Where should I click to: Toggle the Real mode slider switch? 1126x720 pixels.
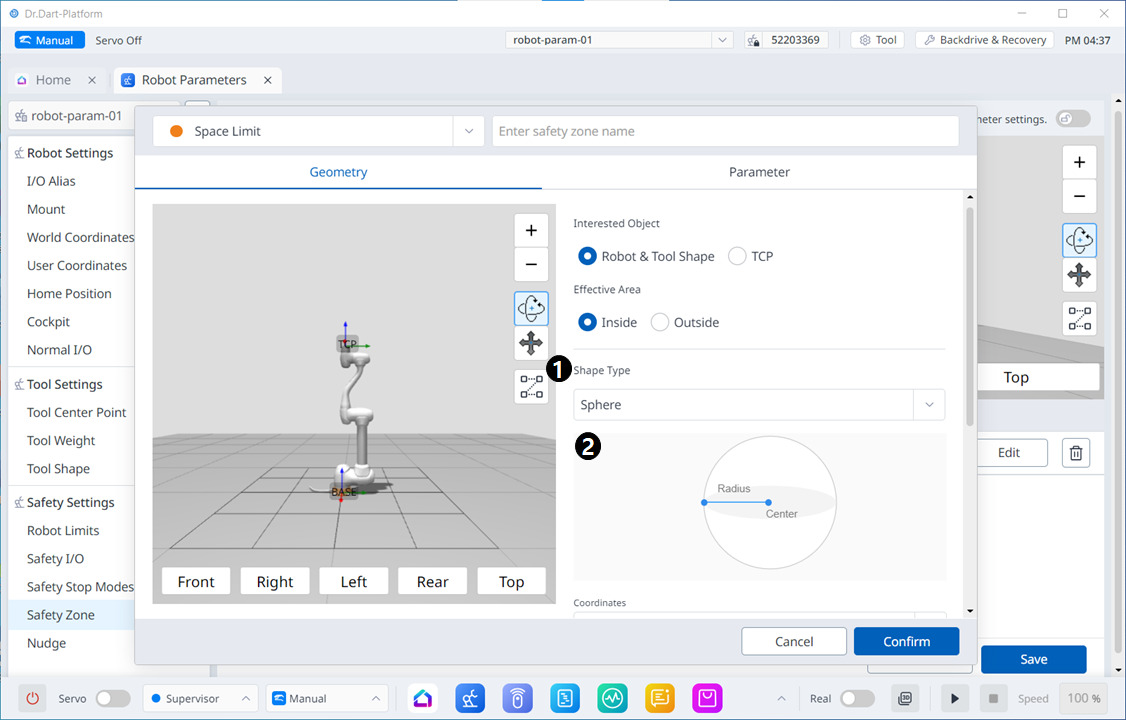click(857, 698)
